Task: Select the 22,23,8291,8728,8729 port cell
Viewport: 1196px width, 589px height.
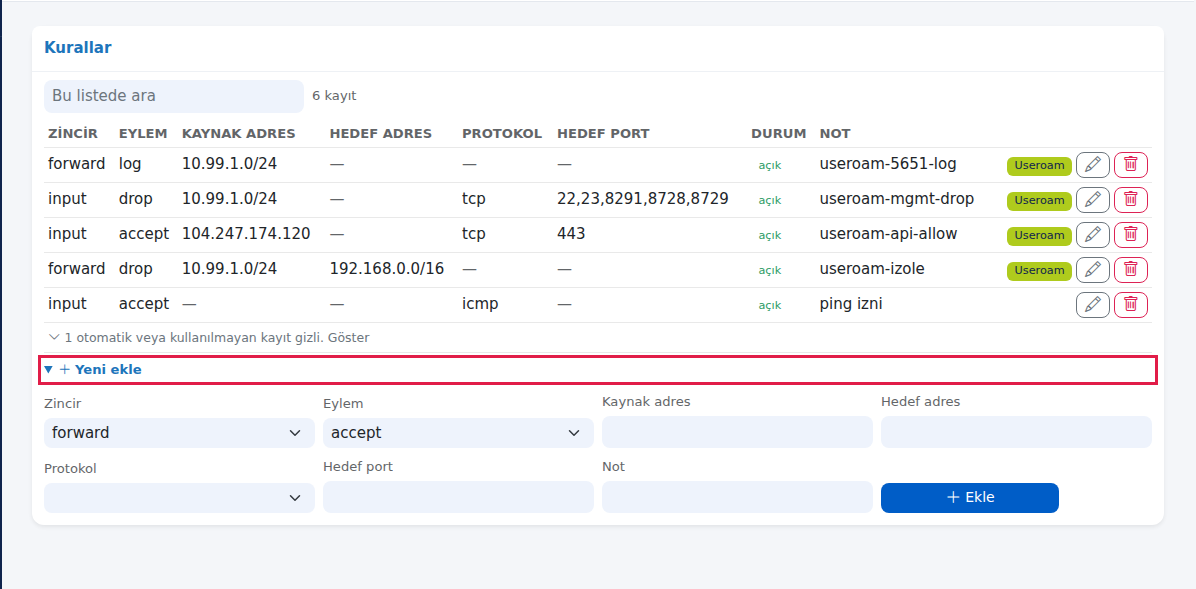Action: click(x=643, y=199)
